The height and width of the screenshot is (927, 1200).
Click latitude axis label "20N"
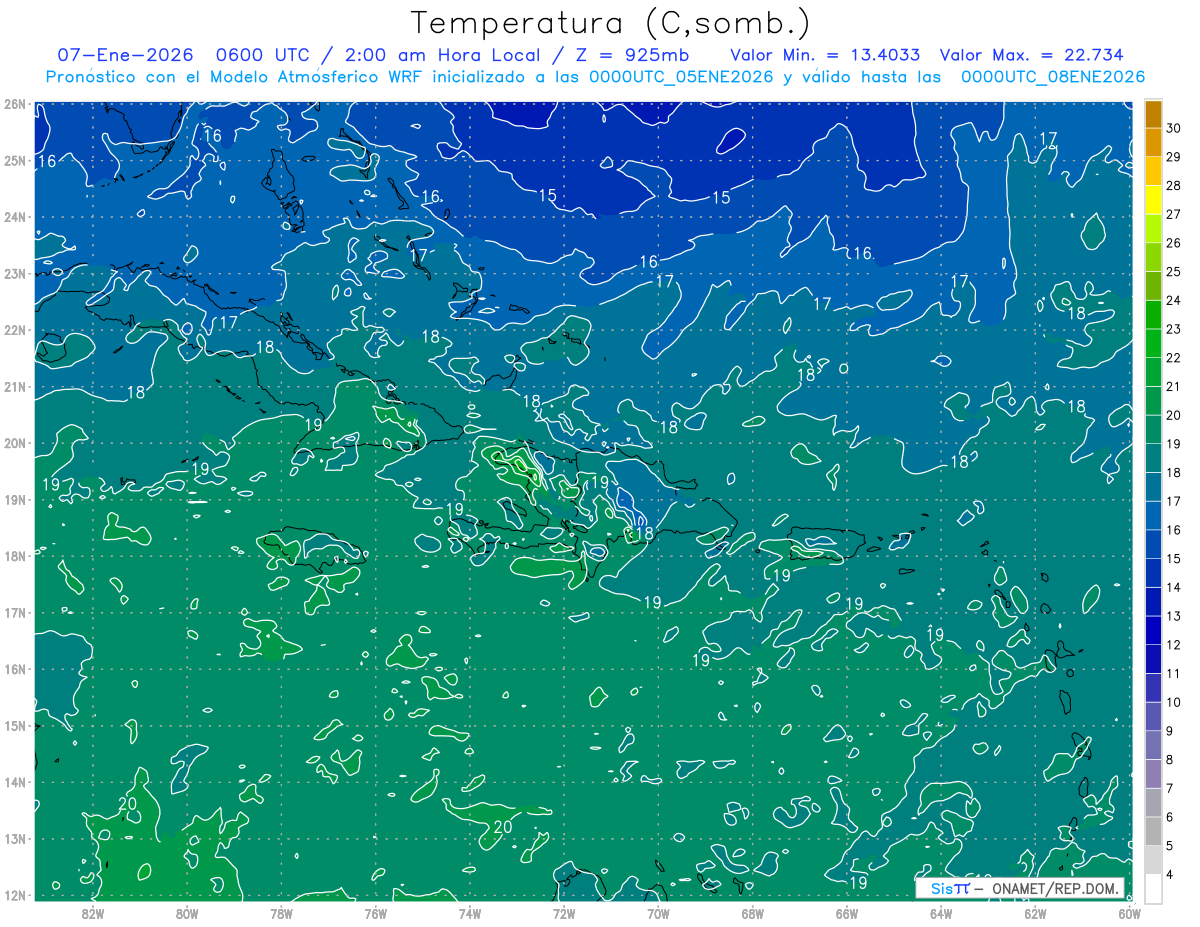point(15,443)
